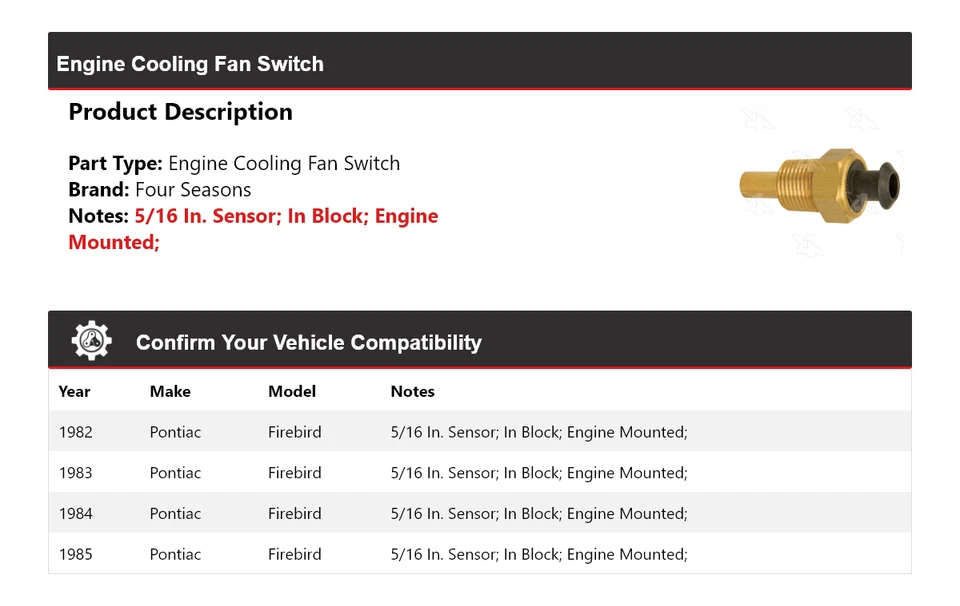Select the 1982 year cell
The width and height of the screenshot is (960, 606).
click(x=76, y=432)
